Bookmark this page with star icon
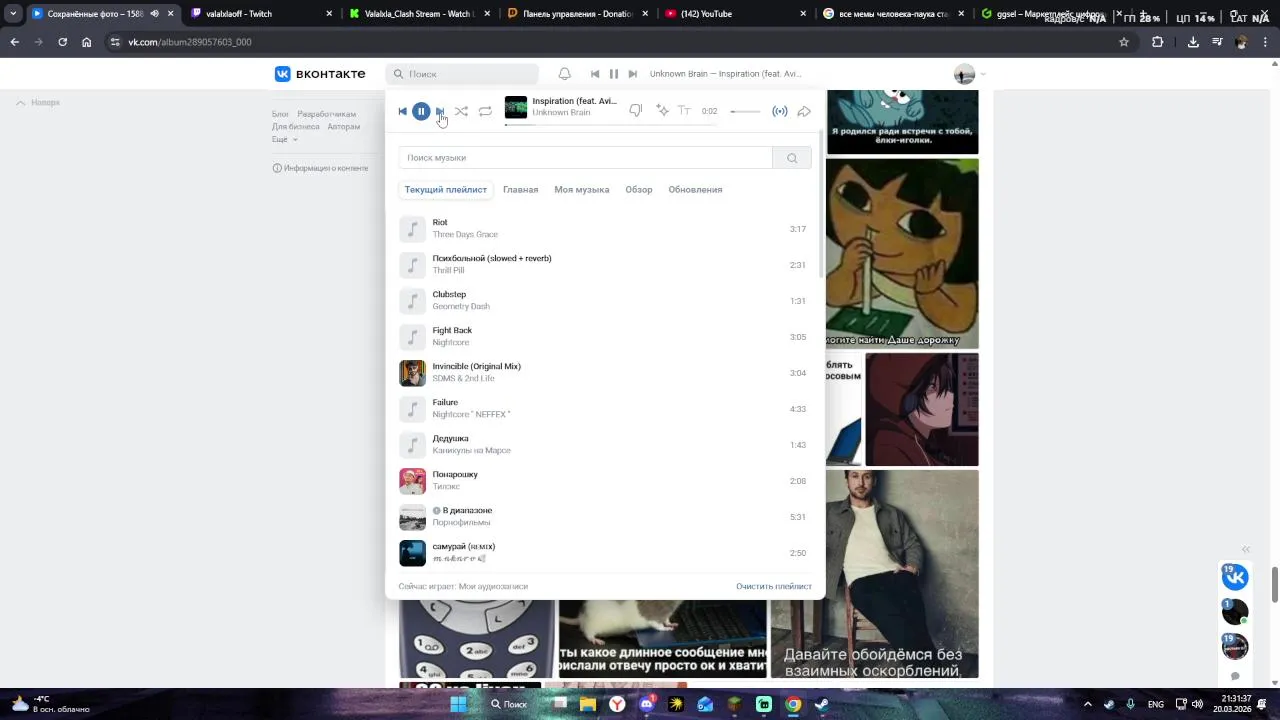The height and width of the screenshot is (720, 1280). point(1124,42)
